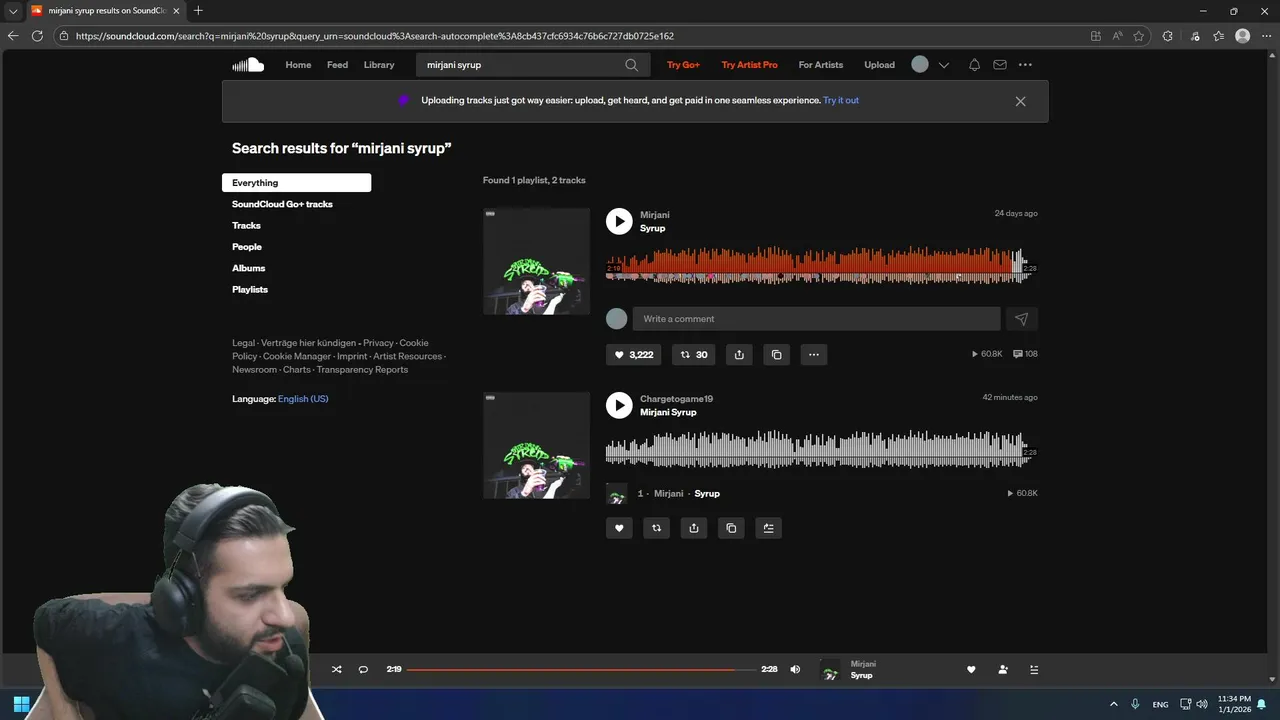Click the Try Go+ link

click(x=683, y=65)
